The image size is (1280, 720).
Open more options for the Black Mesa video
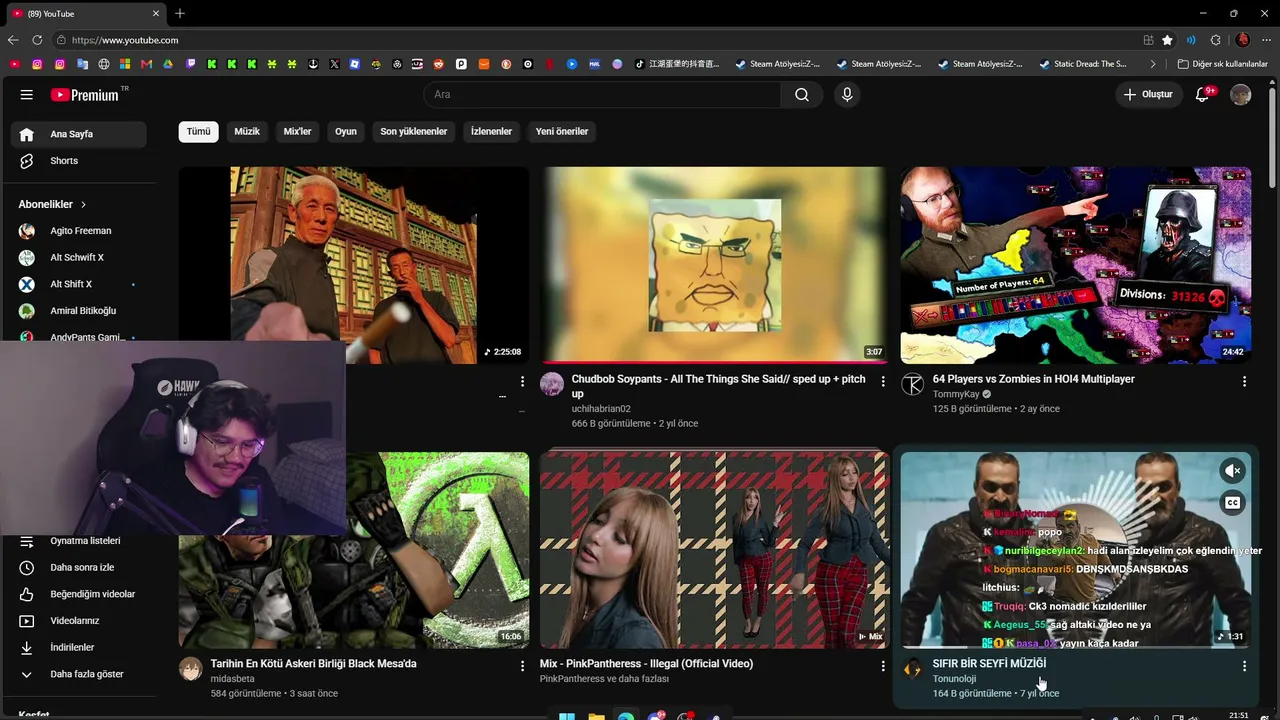coord(522,665)
